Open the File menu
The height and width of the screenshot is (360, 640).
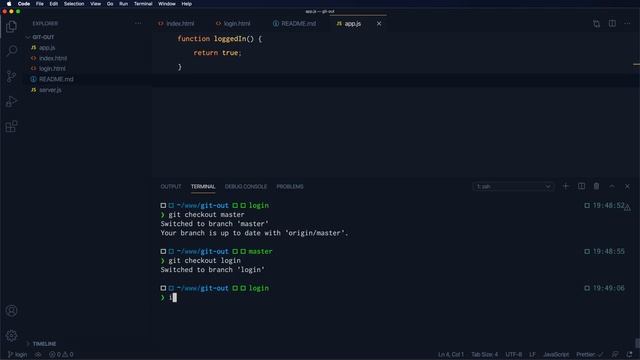click(x=40, y=4)
